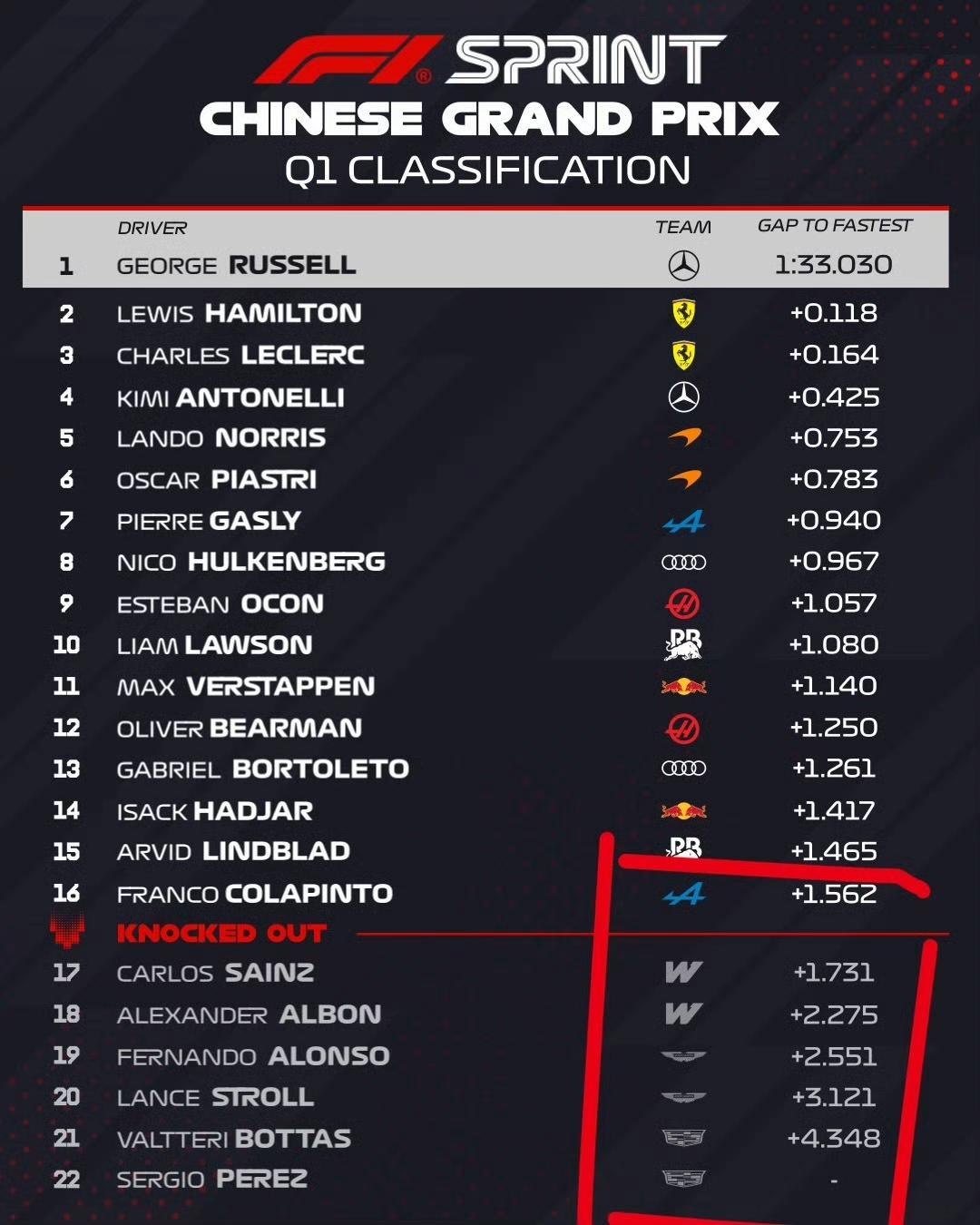The height and width of the screenshot is (1225, 980).
Task: Click the McLaren logo beside Lando Norris
Action: [684, 437]
